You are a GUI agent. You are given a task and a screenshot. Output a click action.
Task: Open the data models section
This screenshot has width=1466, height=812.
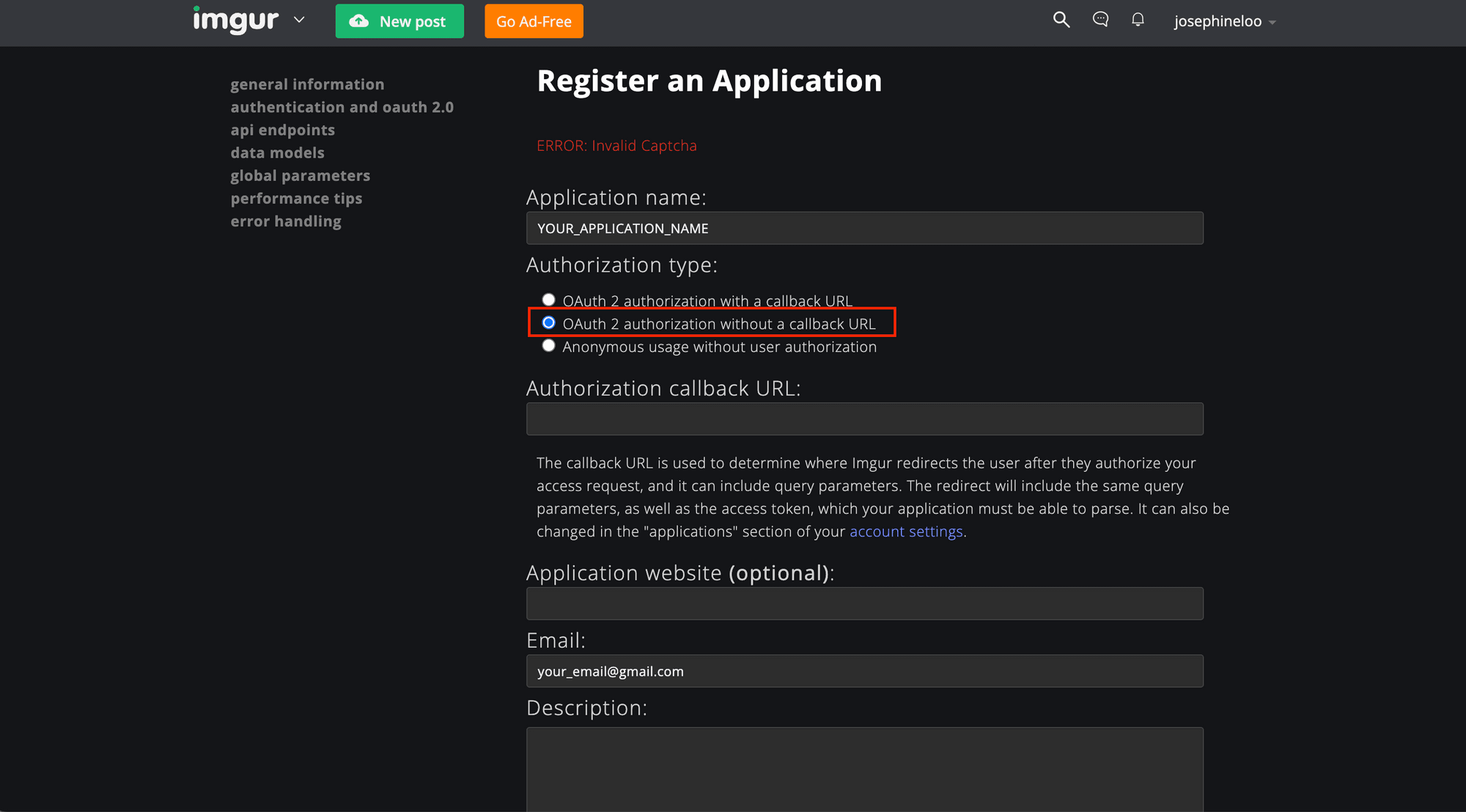(x=277, y=152)
